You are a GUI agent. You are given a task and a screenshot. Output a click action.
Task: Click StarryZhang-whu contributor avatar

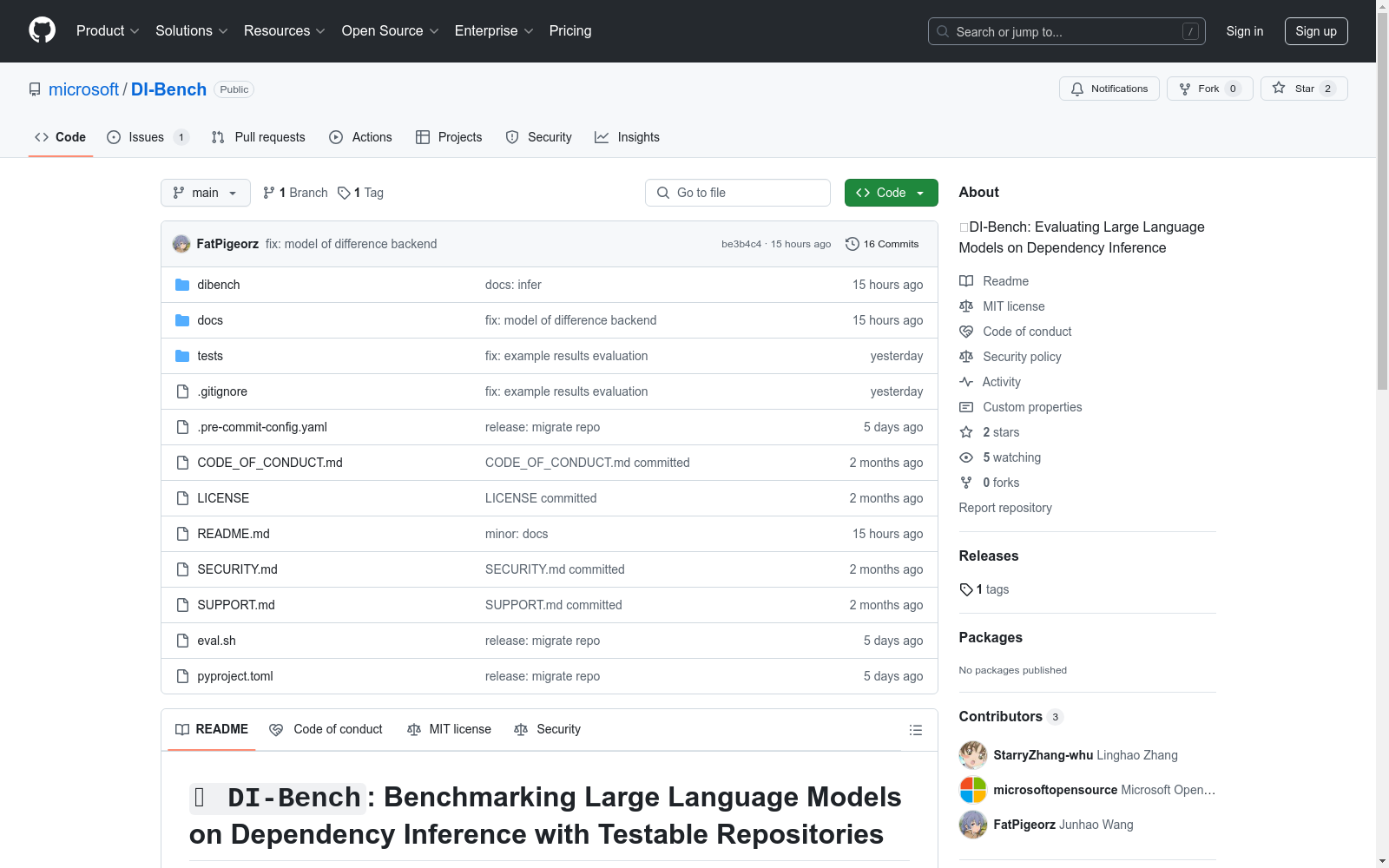(973, 755)
